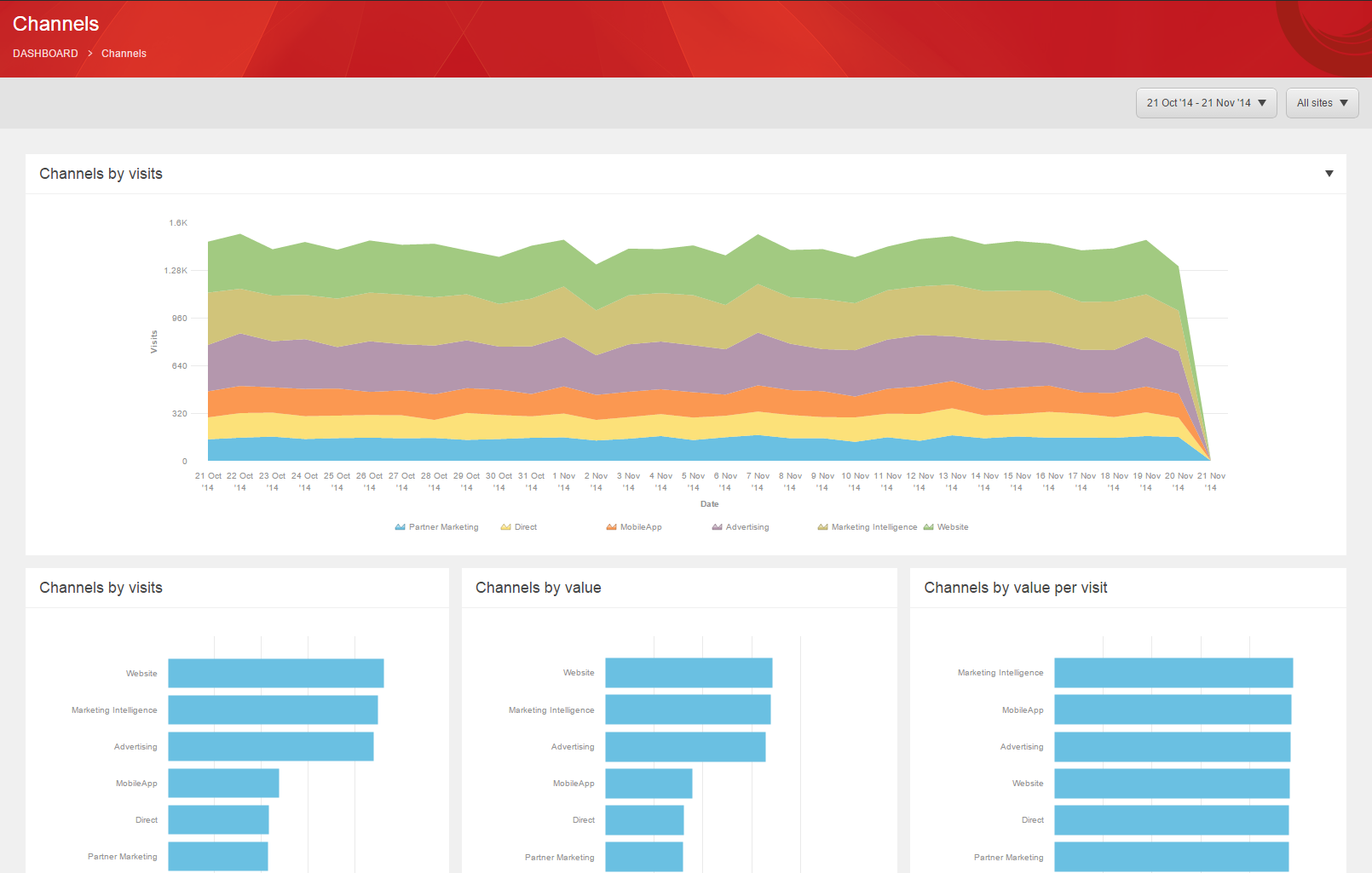Click the 640 y-axis label

[x=179, y=366]
